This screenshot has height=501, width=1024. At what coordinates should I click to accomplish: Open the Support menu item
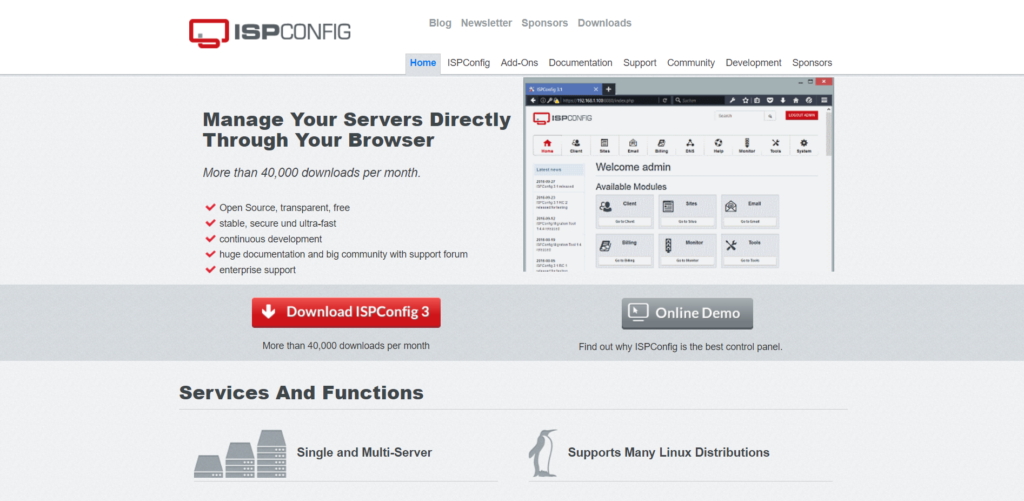click(639, 63)
